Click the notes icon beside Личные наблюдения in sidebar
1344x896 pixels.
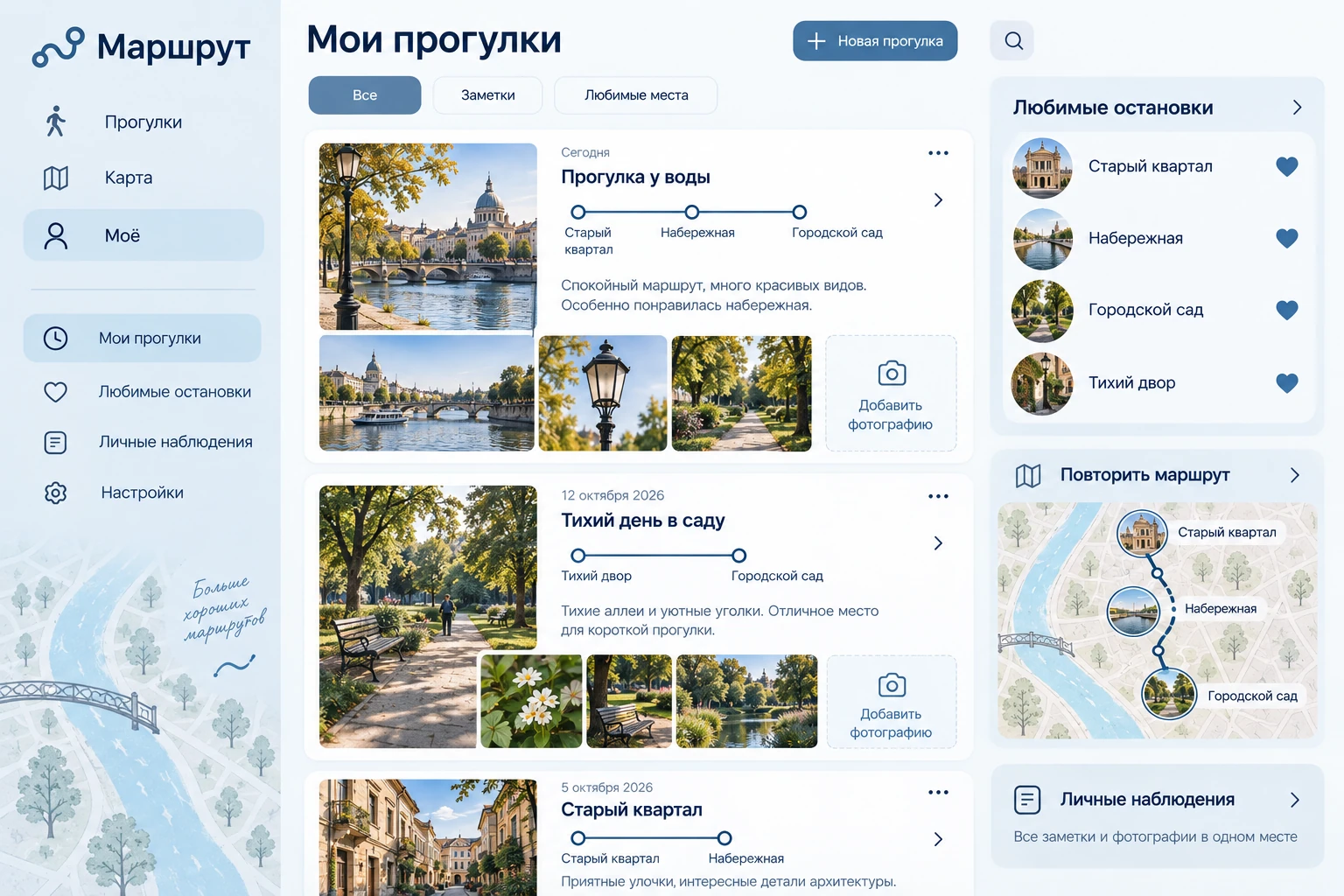[55, 442]
